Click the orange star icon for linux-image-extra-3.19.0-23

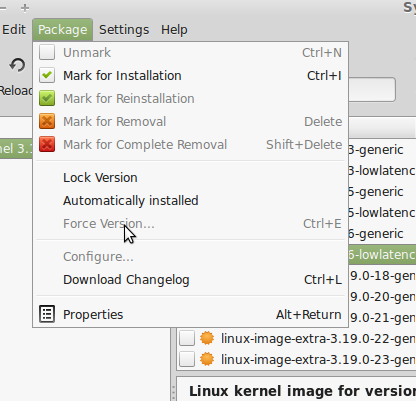(207, 359)
